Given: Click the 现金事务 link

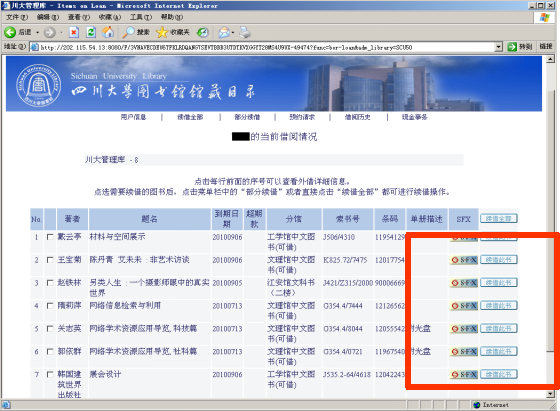Looking at the screenshot, I should [414, 117].
